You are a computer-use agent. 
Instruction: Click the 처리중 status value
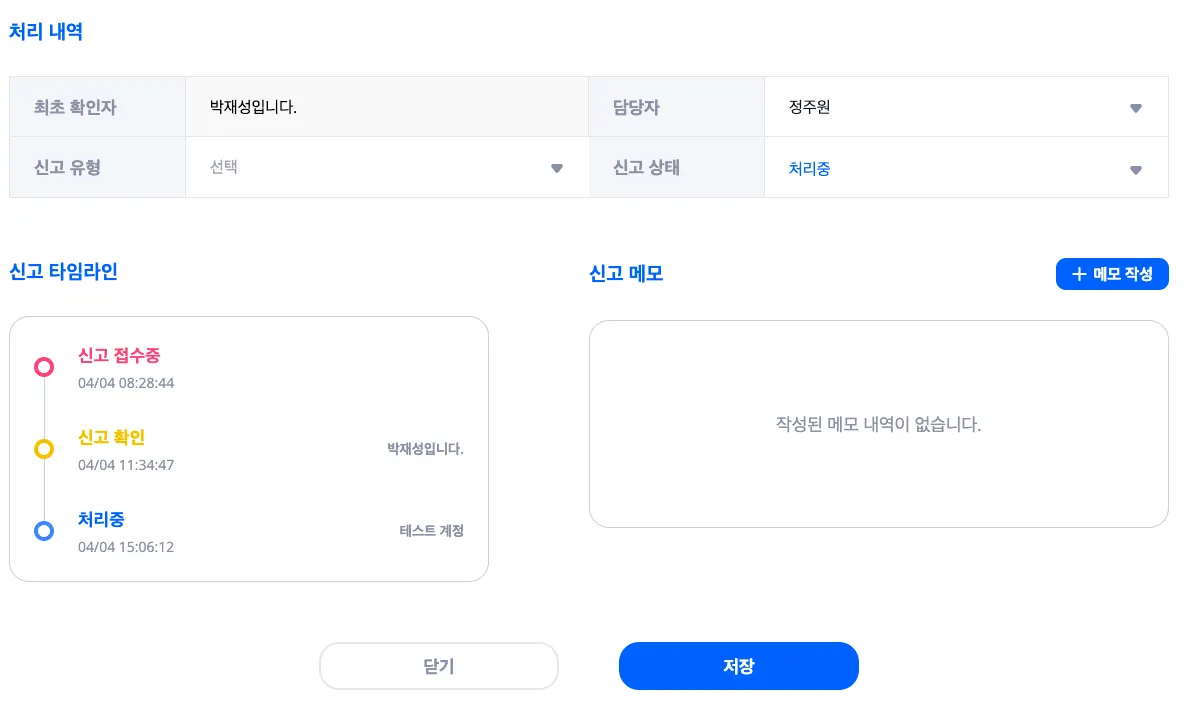pos(810,169)
